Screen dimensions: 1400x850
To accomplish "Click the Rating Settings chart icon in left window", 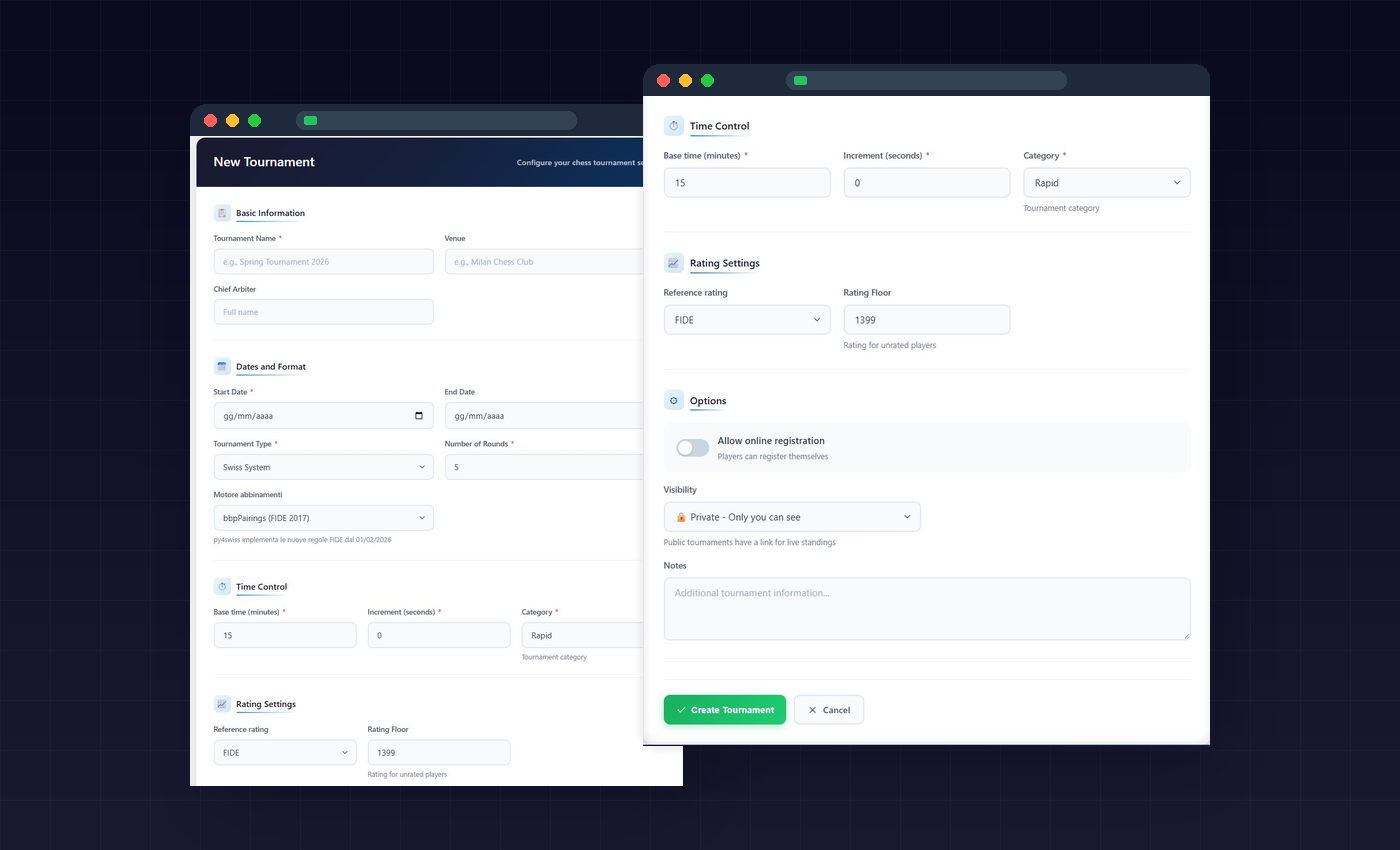I will click(x=222, y=704).
